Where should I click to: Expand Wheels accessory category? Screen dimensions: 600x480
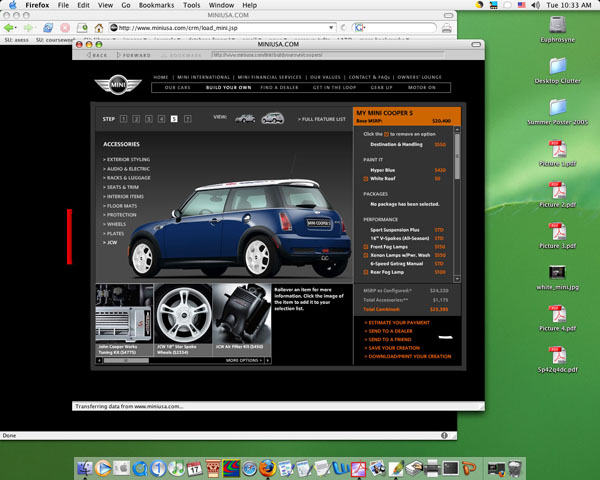(114, 224)
